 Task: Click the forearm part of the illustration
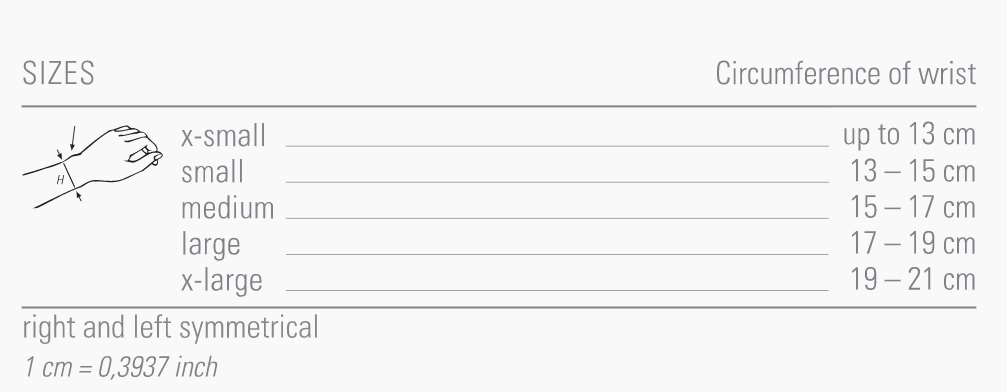click(48, 184)
